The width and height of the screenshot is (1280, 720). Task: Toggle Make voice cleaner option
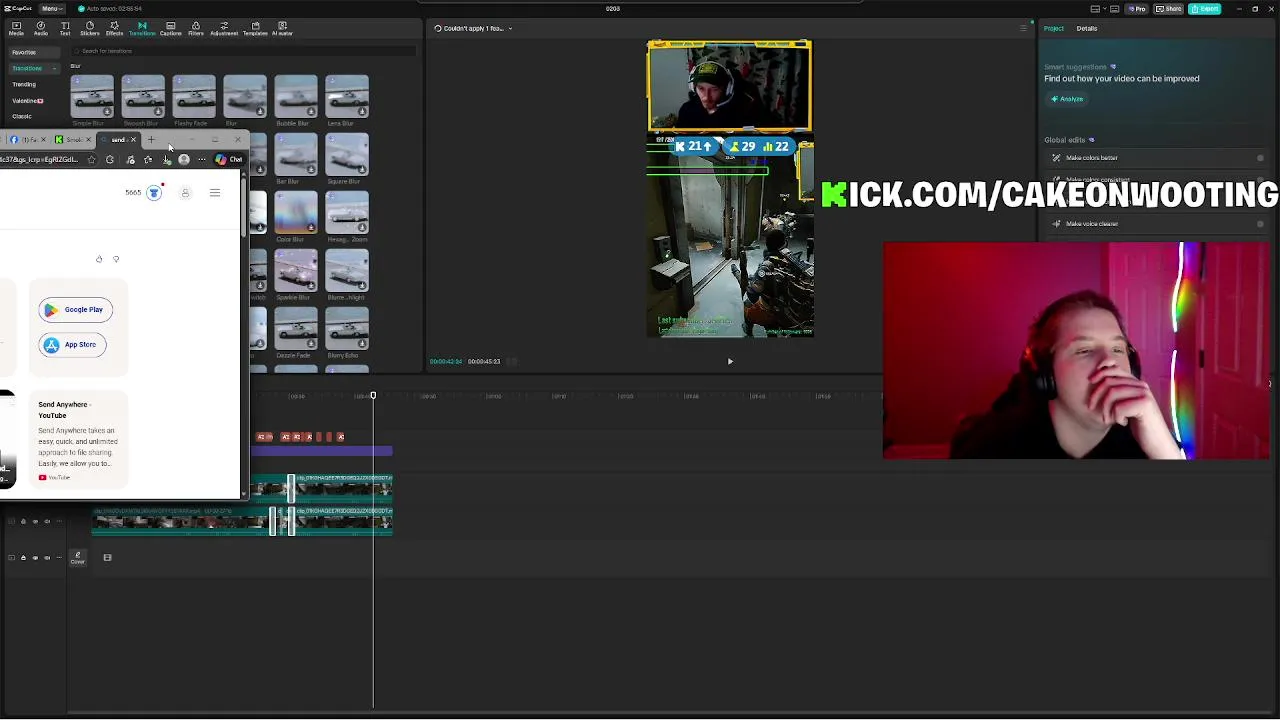click(x=1260, y=224)
